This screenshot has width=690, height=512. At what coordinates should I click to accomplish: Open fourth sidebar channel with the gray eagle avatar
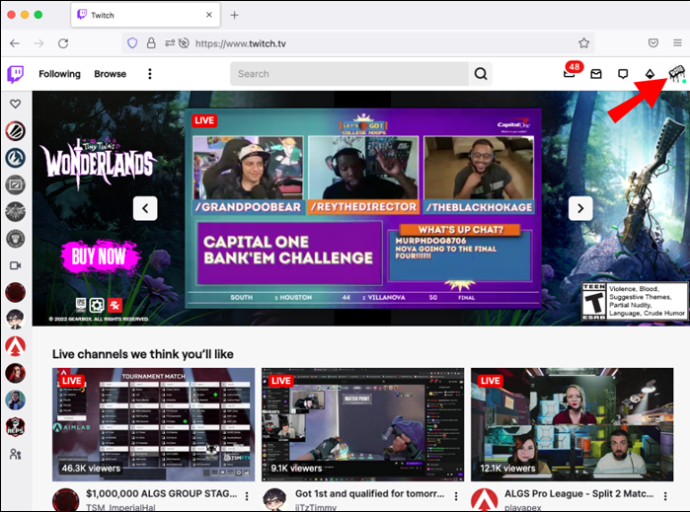[x=15, y=212]
